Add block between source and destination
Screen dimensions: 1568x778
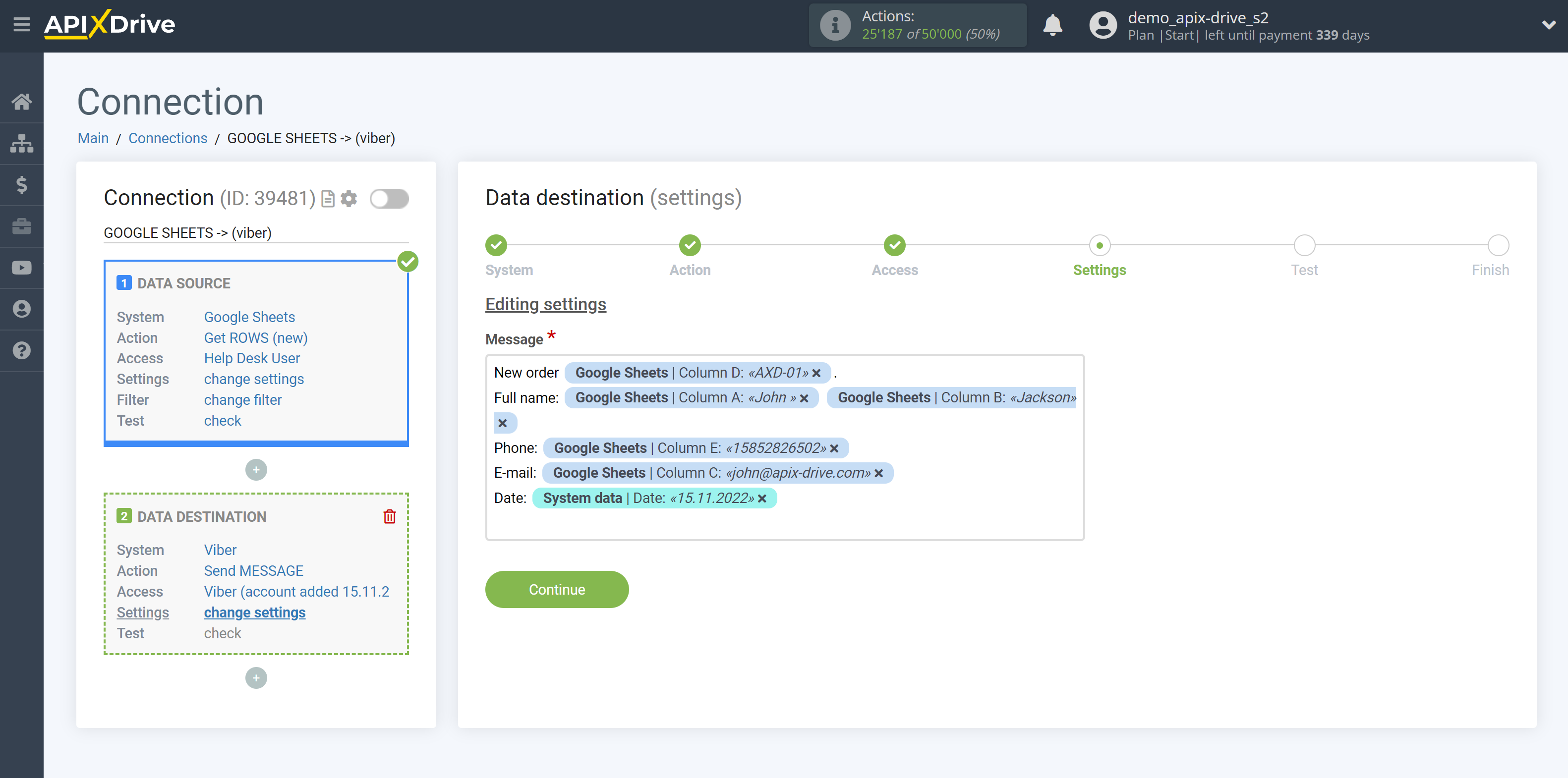[x=256, y=470]
